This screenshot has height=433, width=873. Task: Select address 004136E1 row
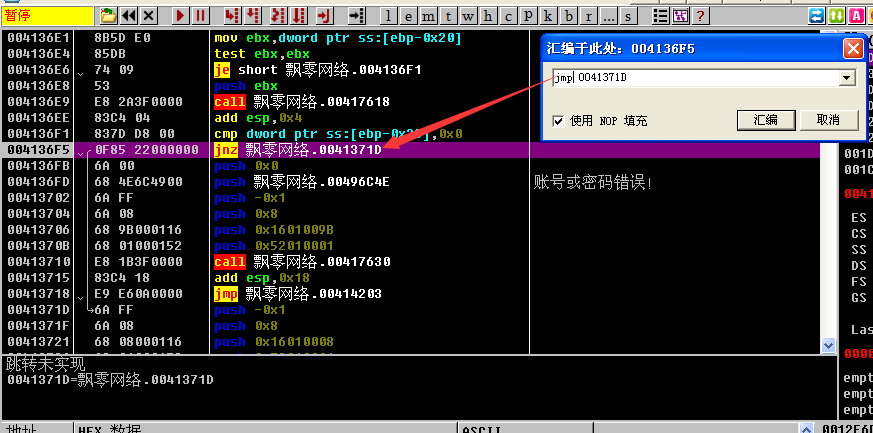(38, 38)
